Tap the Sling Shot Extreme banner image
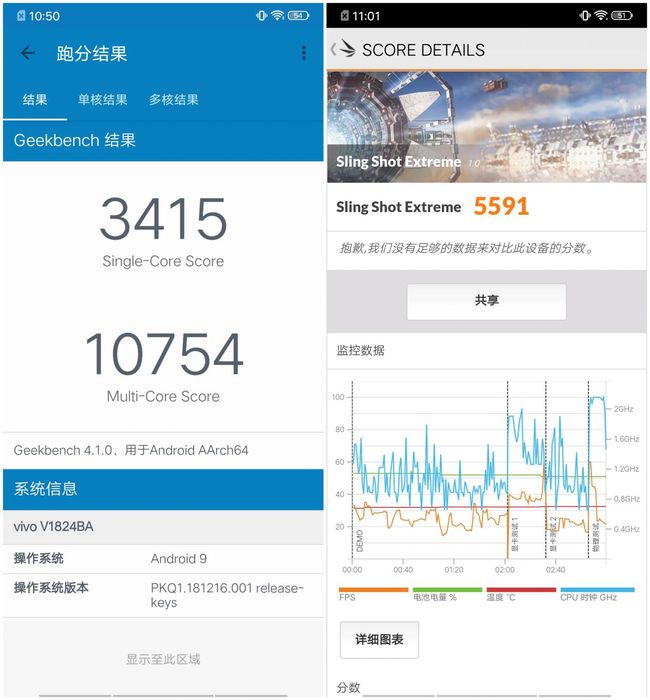The image size is (650, 700). pos(486,127)
